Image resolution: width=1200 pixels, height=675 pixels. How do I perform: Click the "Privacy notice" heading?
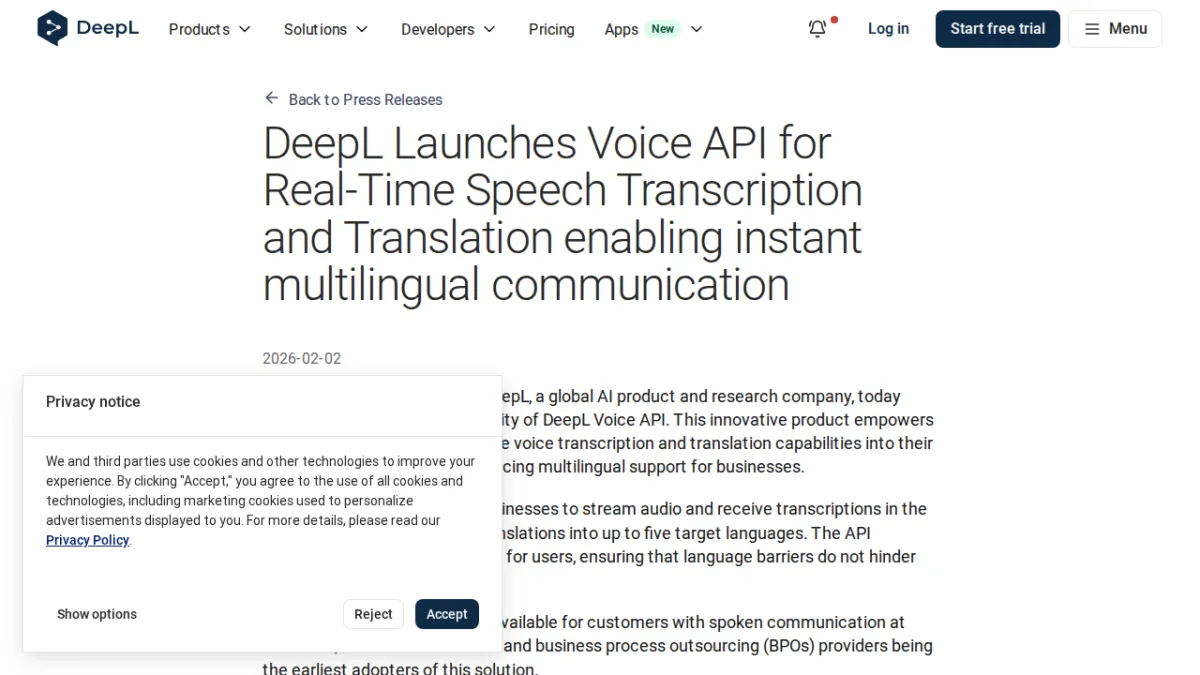click(93, 402)
